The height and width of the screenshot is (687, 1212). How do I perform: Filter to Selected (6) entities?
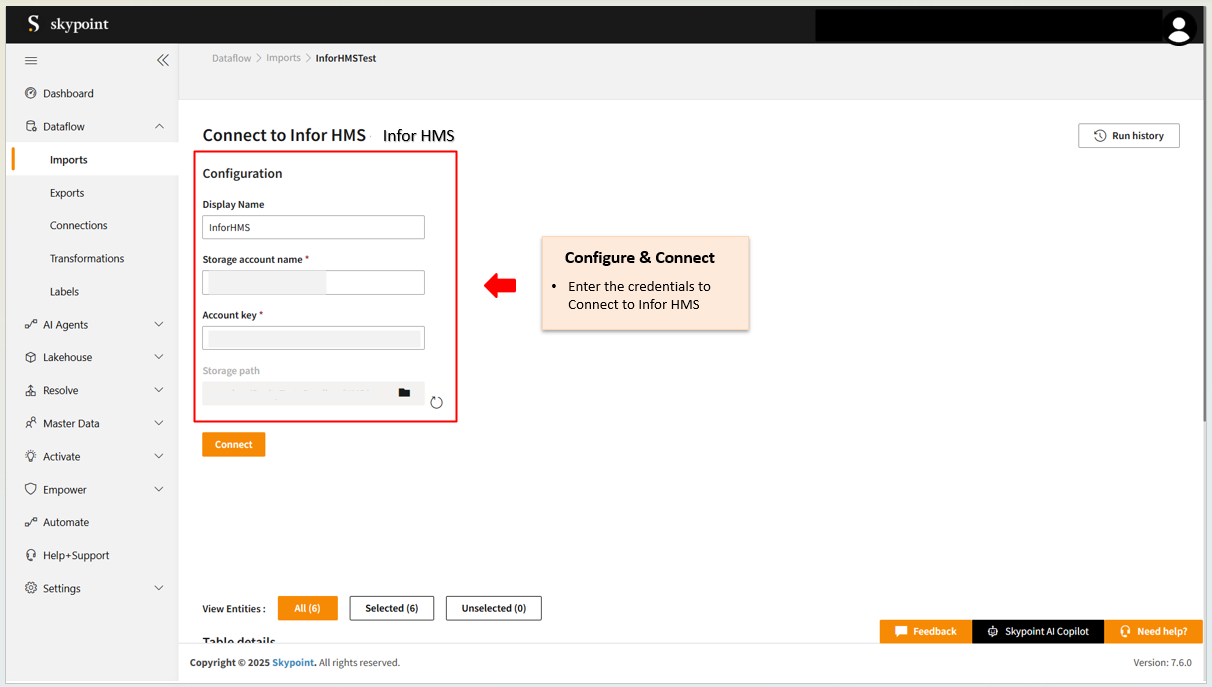pos(391,608)
